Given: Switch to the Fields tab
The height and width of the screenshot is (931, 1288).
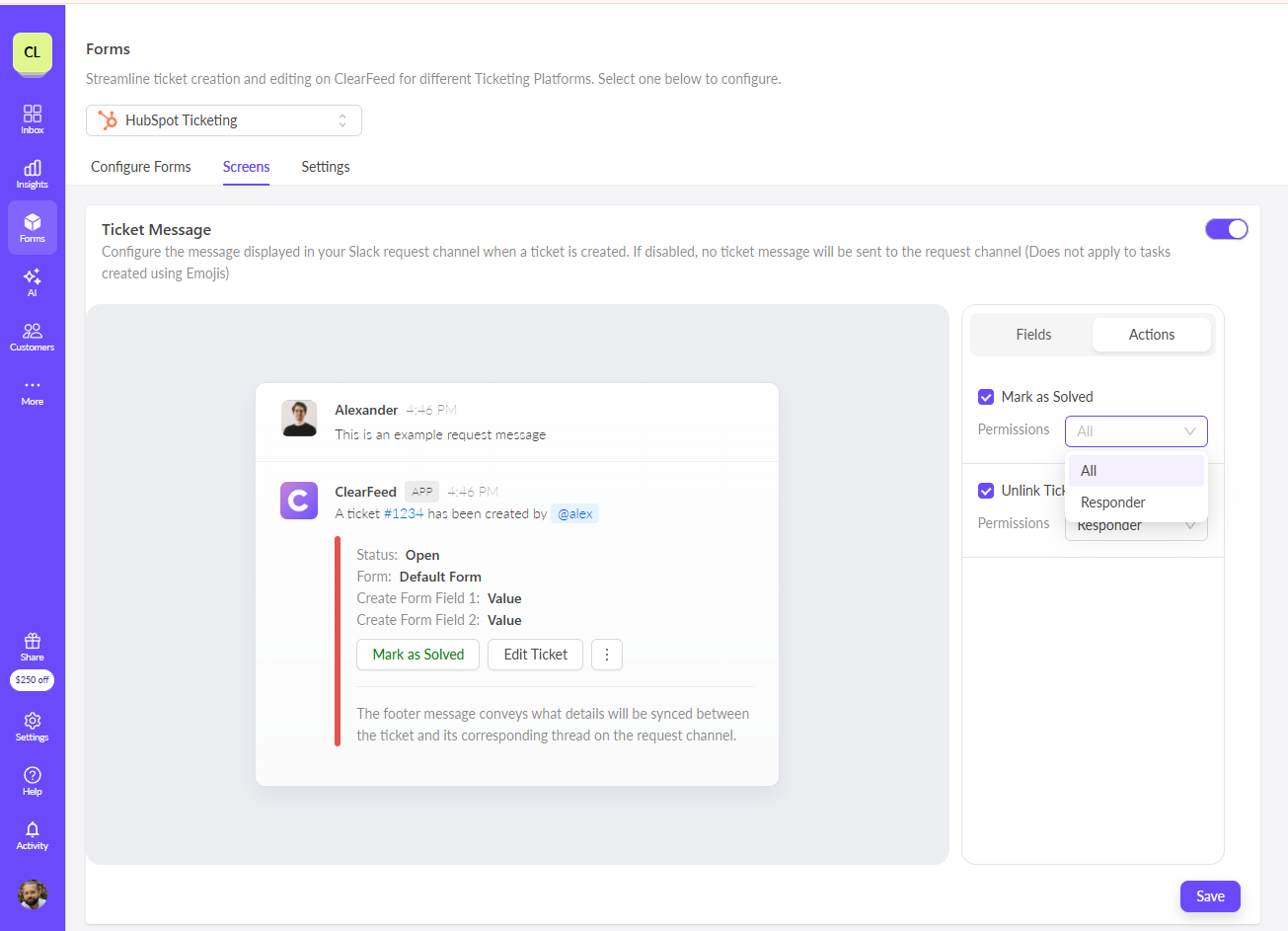Looking at the screenshot, I should [1033, 335].
